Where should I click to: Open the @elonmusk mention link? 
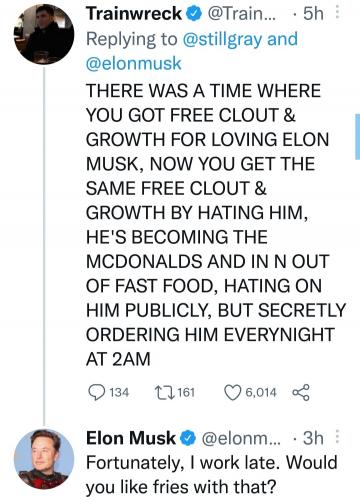[134, 63]
